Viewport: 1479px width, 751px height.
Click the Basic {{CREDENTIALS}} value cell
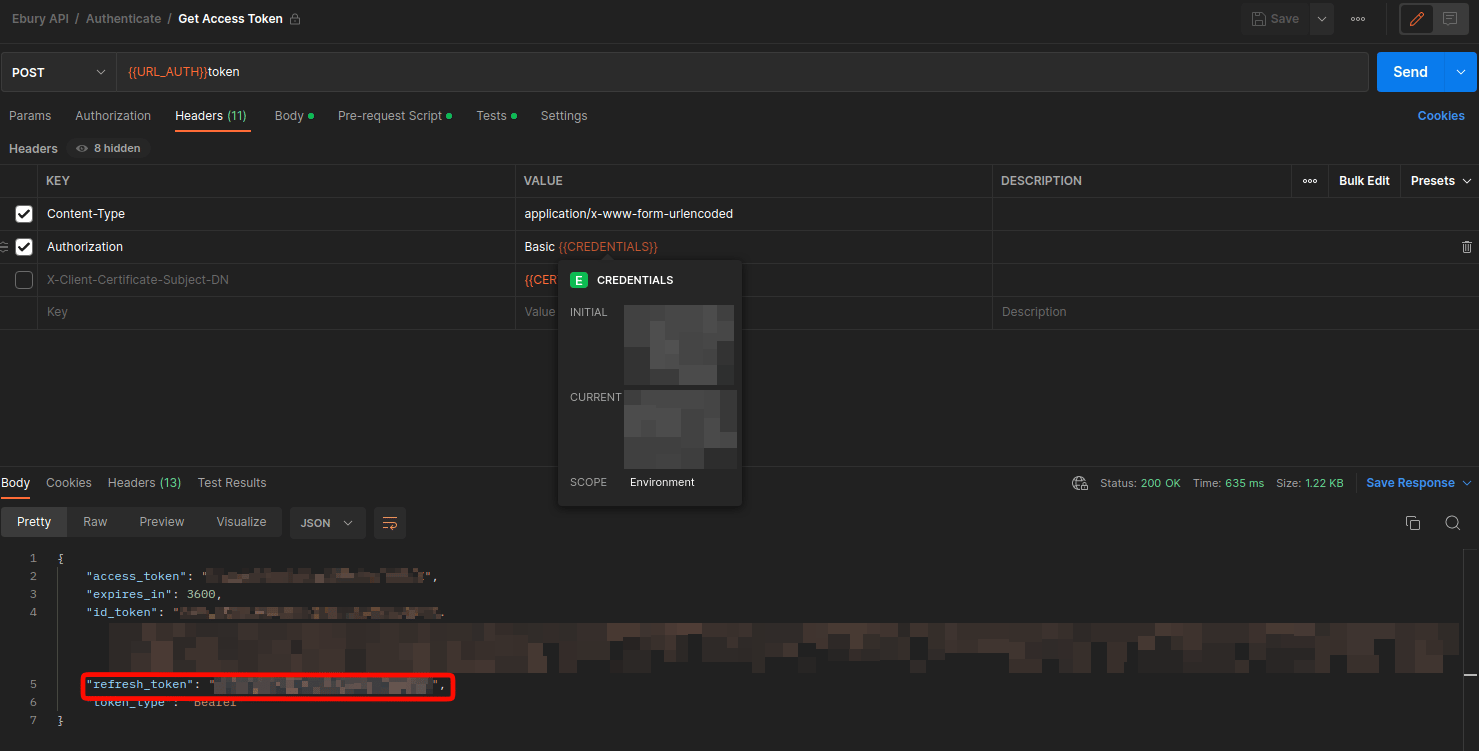pyautogui.click(x=754, y=247)
